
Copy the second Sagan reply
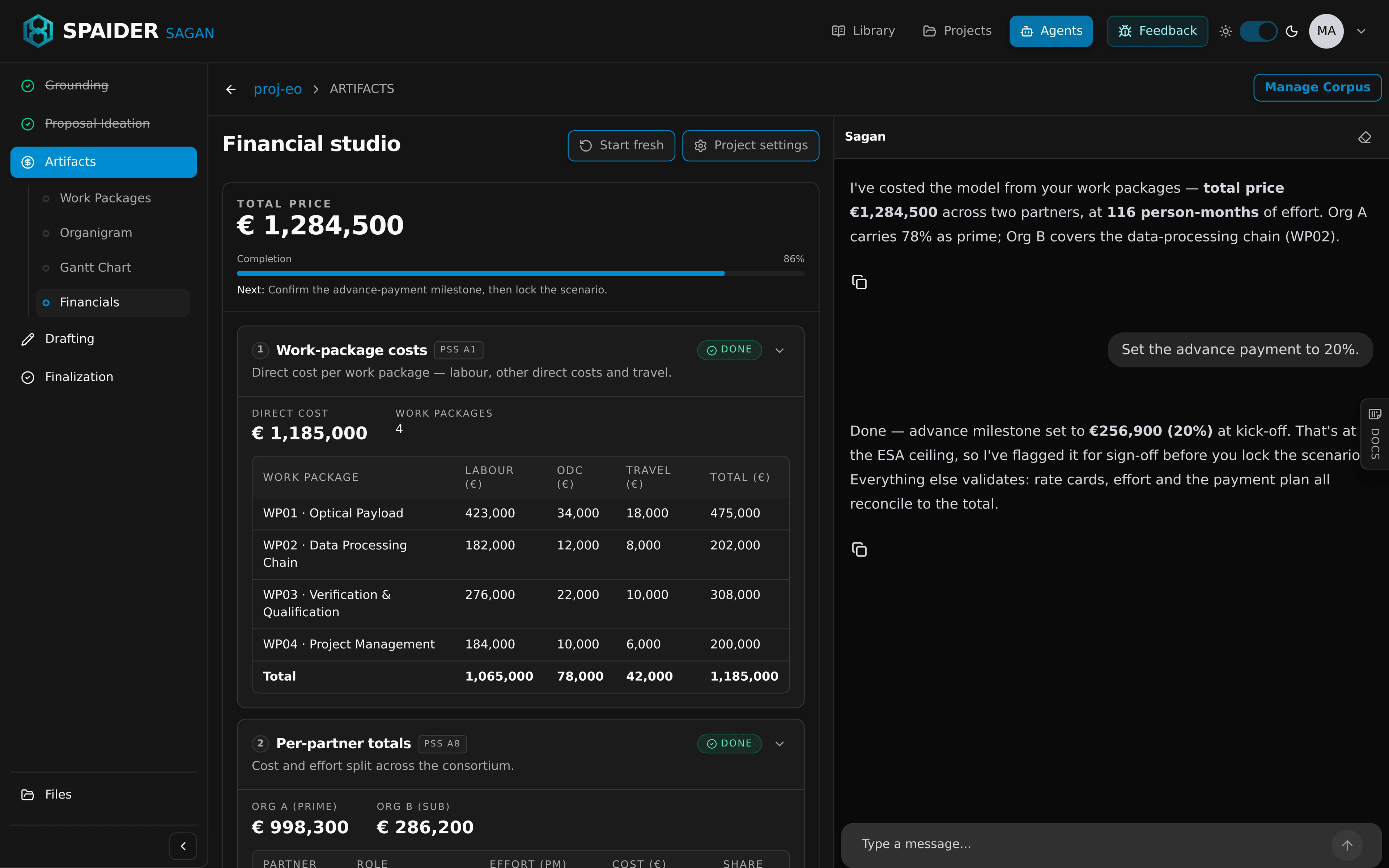(859, 549)
